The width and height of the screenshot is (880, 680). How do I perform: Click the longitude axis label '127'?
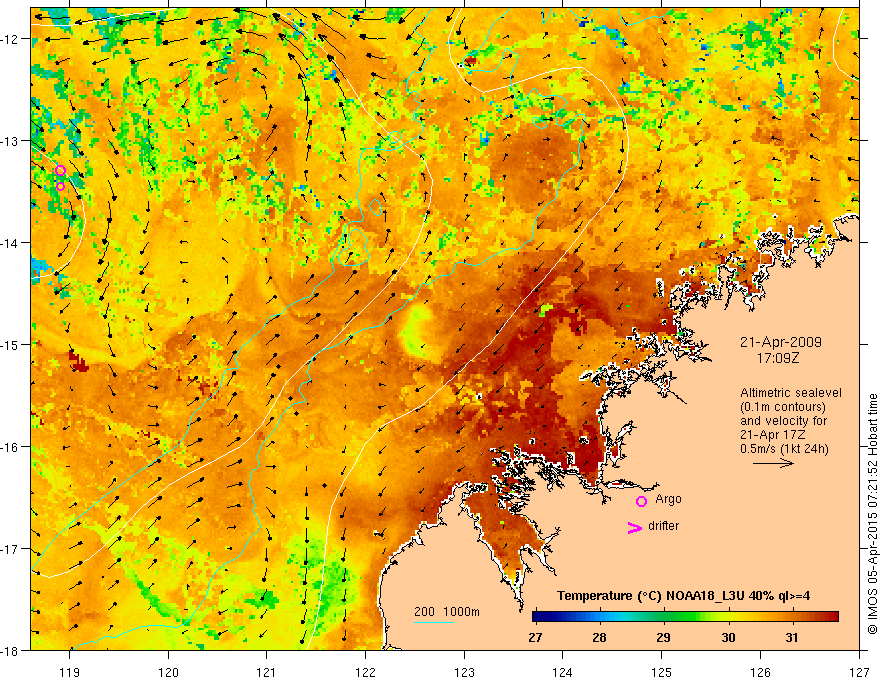tap(859, 672)
